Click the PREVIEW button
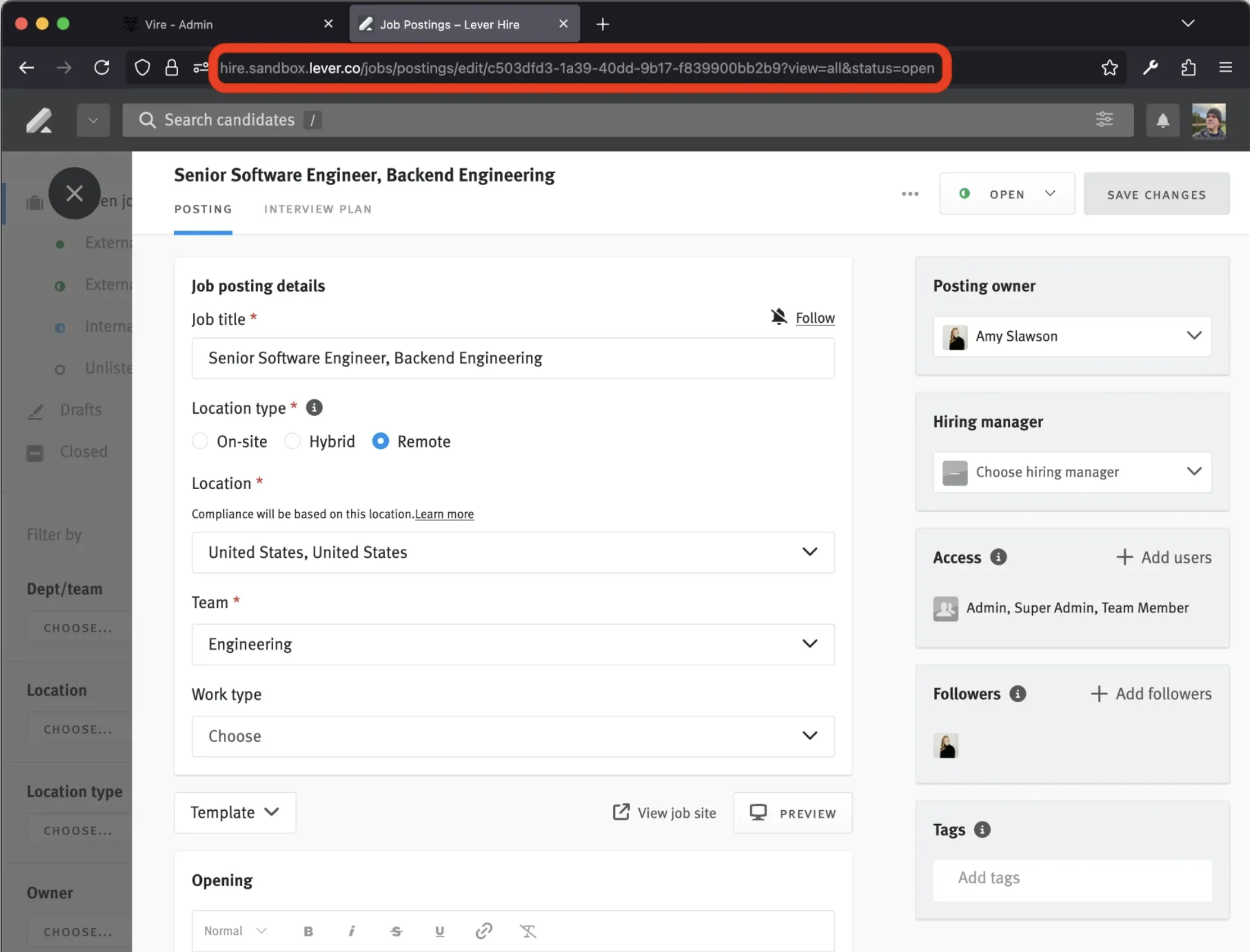Image resolution: width=1250 pixels, height=952 pixels. 792,813
